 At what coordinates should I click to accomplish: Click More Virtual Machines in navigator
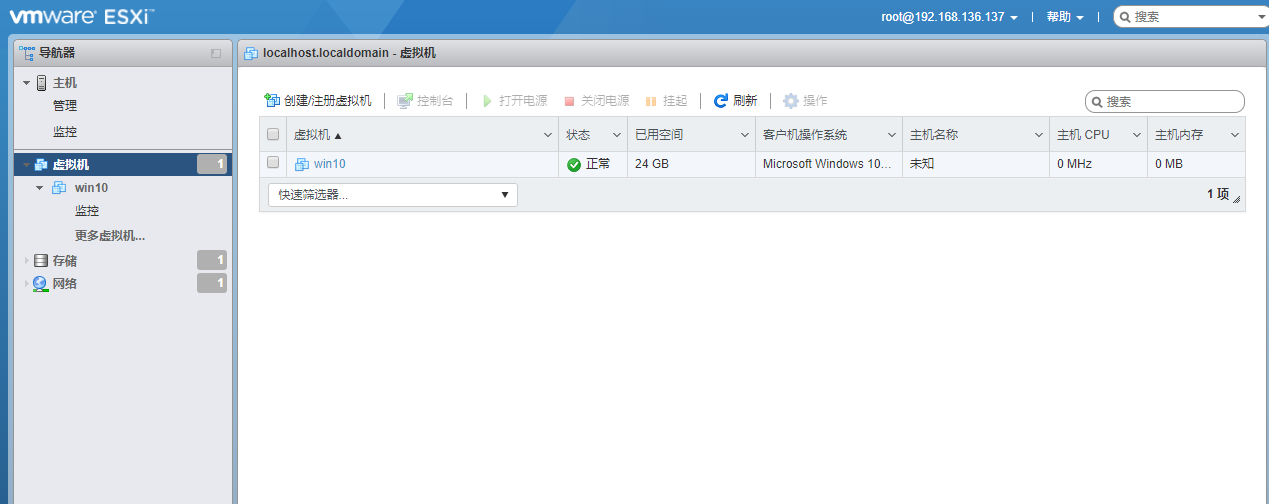click(x=110, y=236)
